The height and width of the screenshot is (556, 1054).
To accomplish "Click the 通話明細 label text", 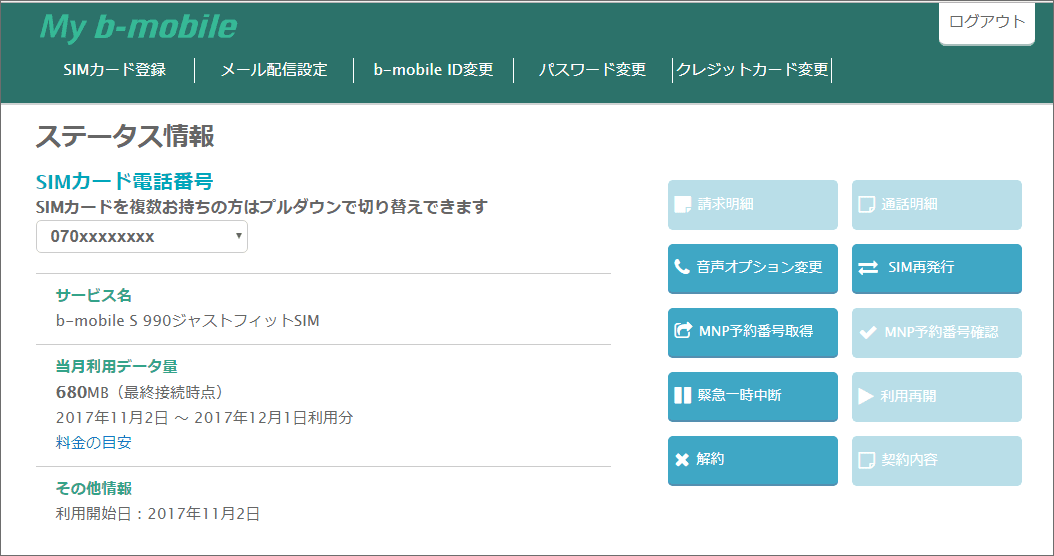I will pos(909,204).
